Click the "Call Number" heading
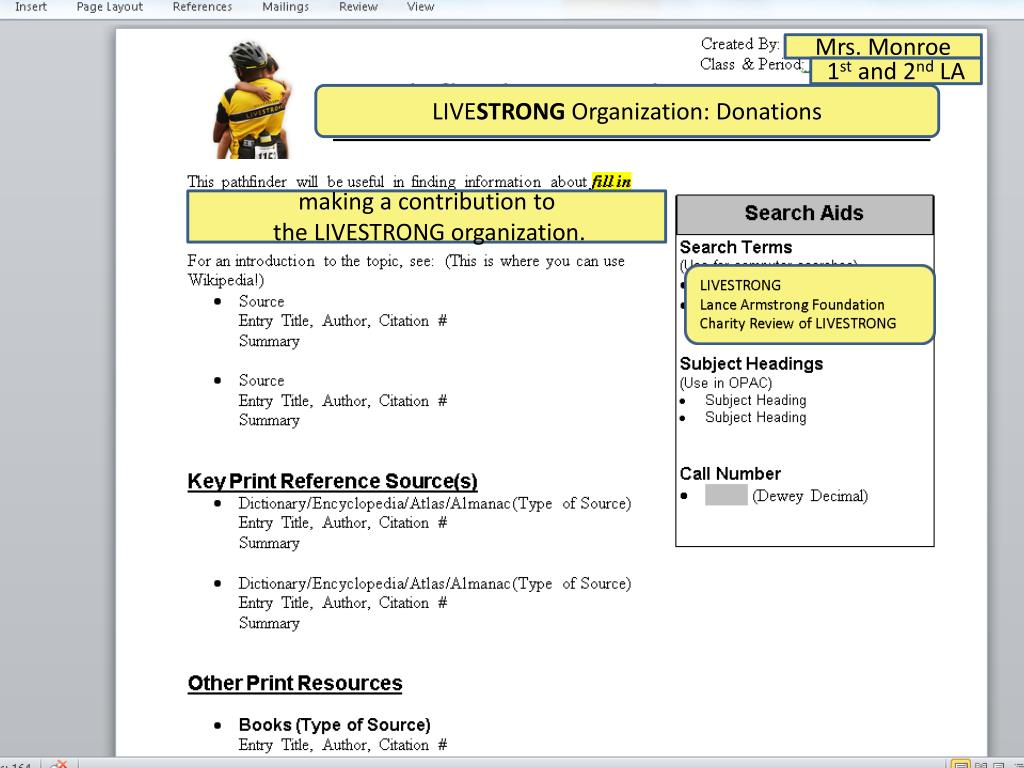Viewport: 1024px width, 768px height. pyautogui.click(x=730, y=473)
